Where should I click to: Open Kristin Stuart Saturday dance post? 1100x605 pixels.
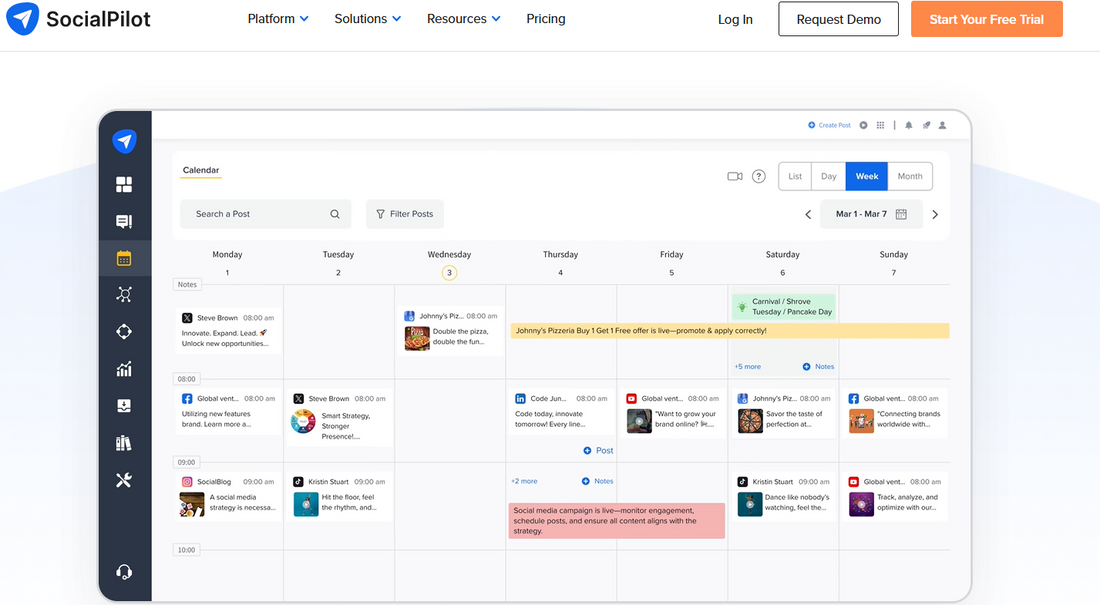click(784, 497)
